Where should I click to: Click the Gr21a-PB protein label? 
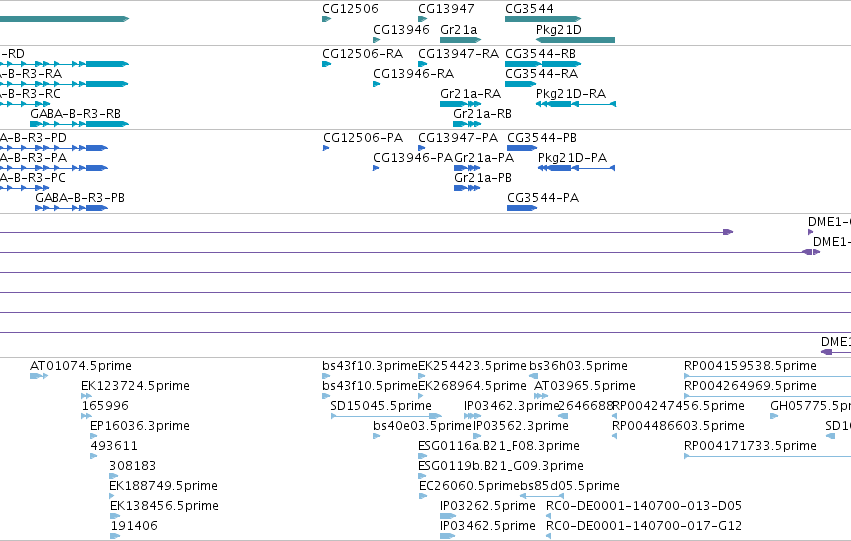coord(483,178)
